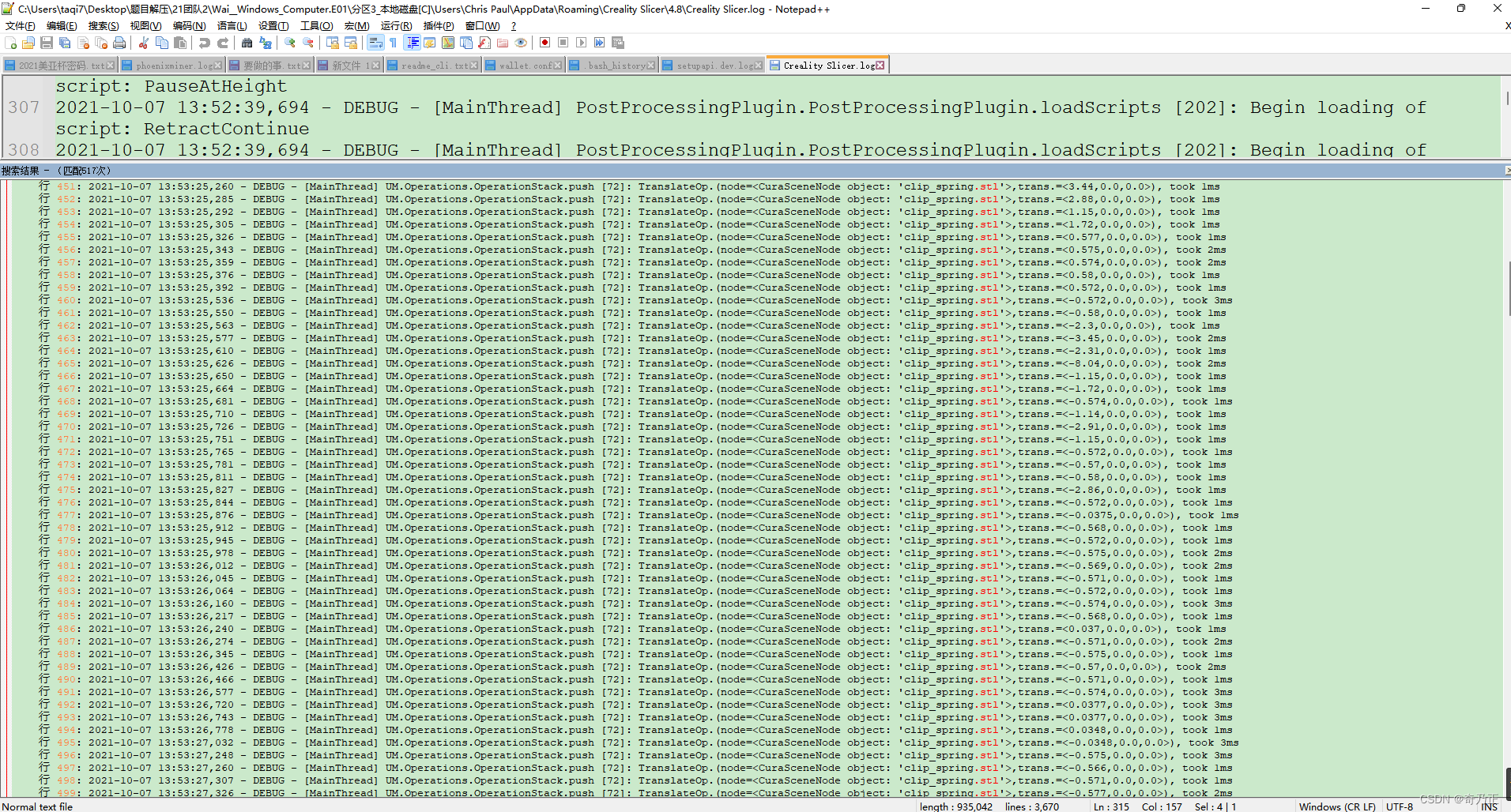The width and height of the screenshot is (1511, 812).
Task: Start macro recording with red dot icon
Action: [545, 43]
